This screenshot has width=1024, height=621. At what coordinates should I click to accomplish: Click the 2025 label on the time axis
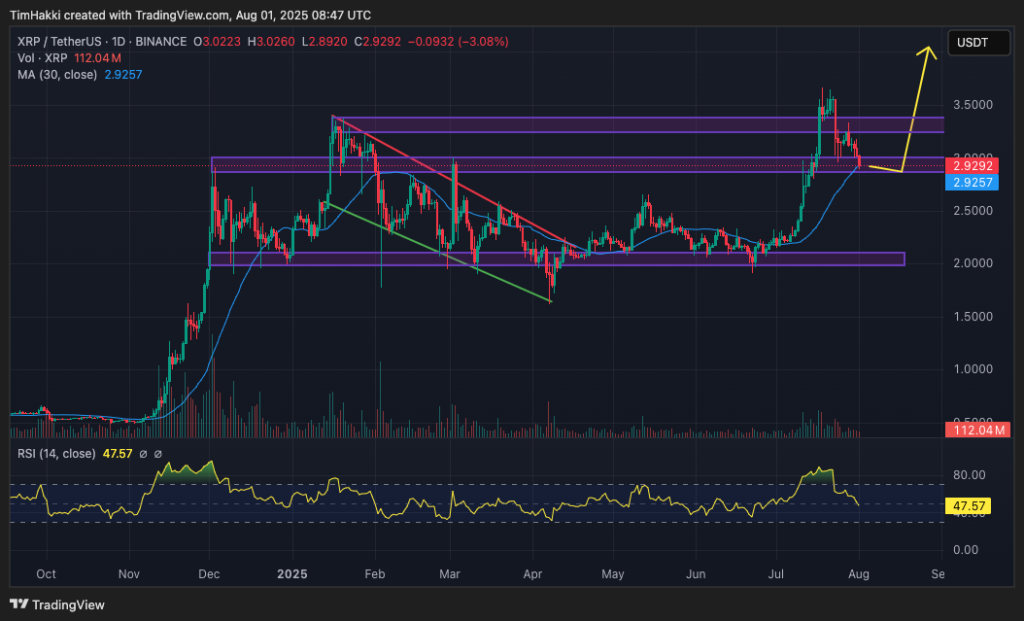pos(292,575)
